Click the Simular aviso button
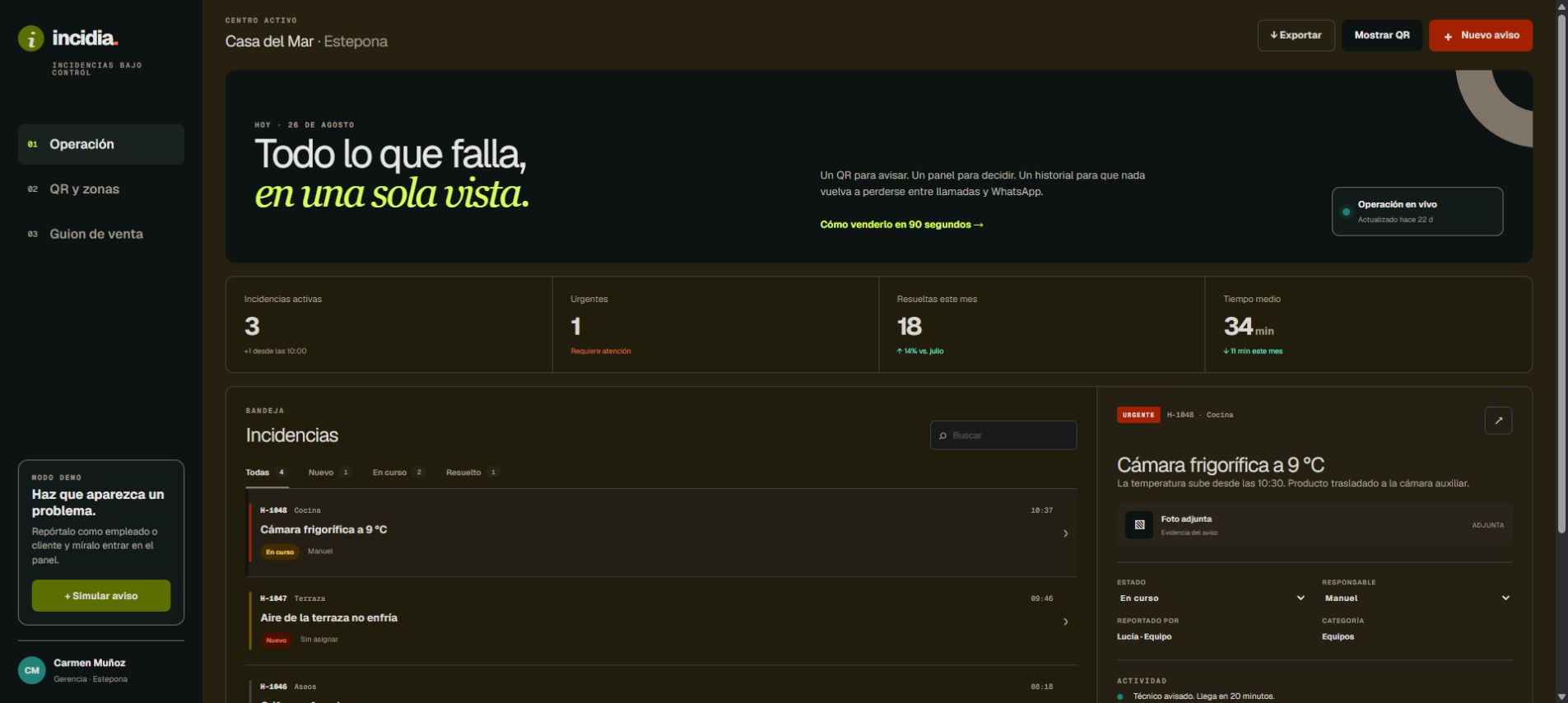This screenshot has width=1568, height=703. [101, 595]
